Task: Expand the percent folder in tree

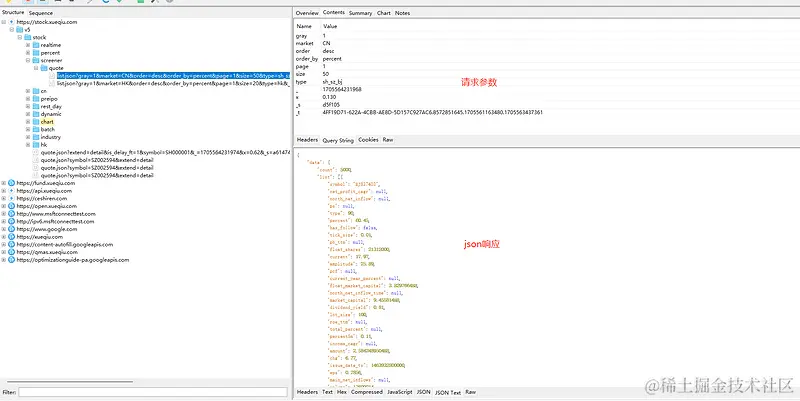Action: tap(29, 53)
